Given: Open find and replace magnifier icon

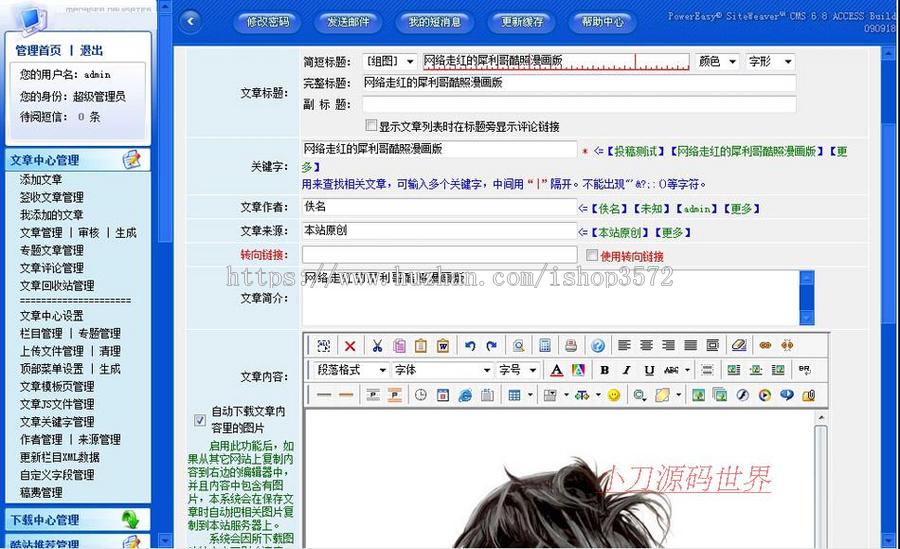Looking at the screenshot, I should point(518,346).
